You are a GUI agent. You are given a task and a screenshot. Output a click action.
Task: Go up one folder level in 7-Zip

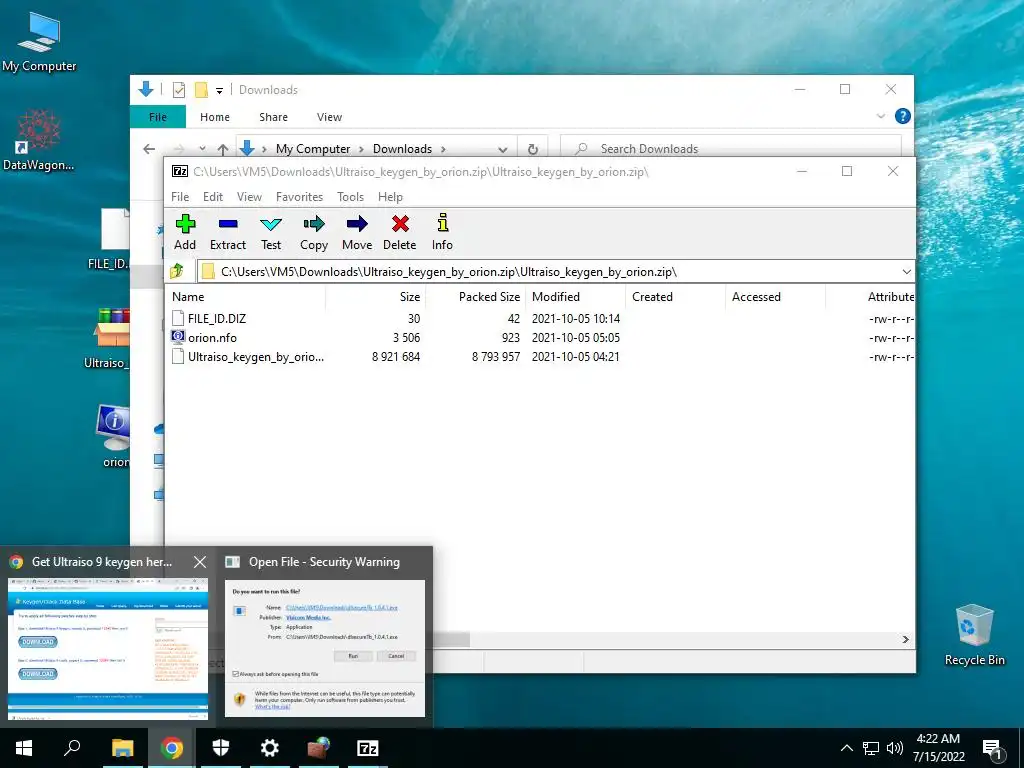[177, 271]
